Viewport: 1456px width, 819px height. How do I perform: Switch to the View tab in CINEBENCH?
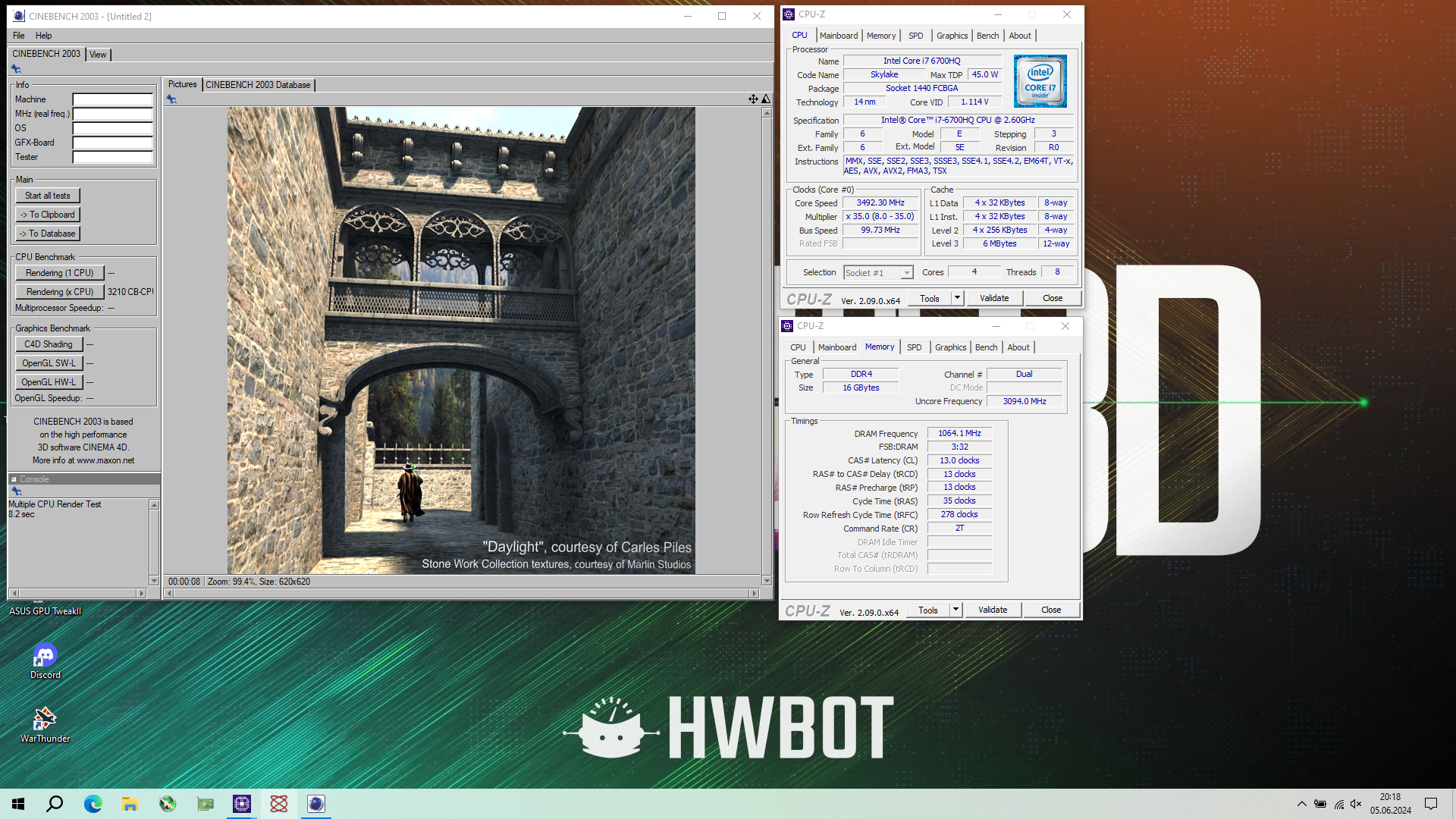[x=98, y=55]
